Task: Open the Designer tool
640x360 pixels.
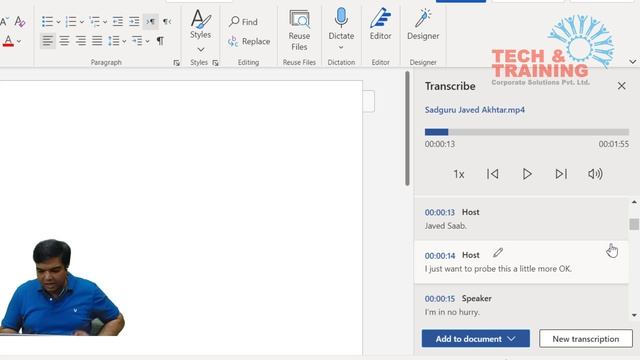Action: (x=423, y=25)
